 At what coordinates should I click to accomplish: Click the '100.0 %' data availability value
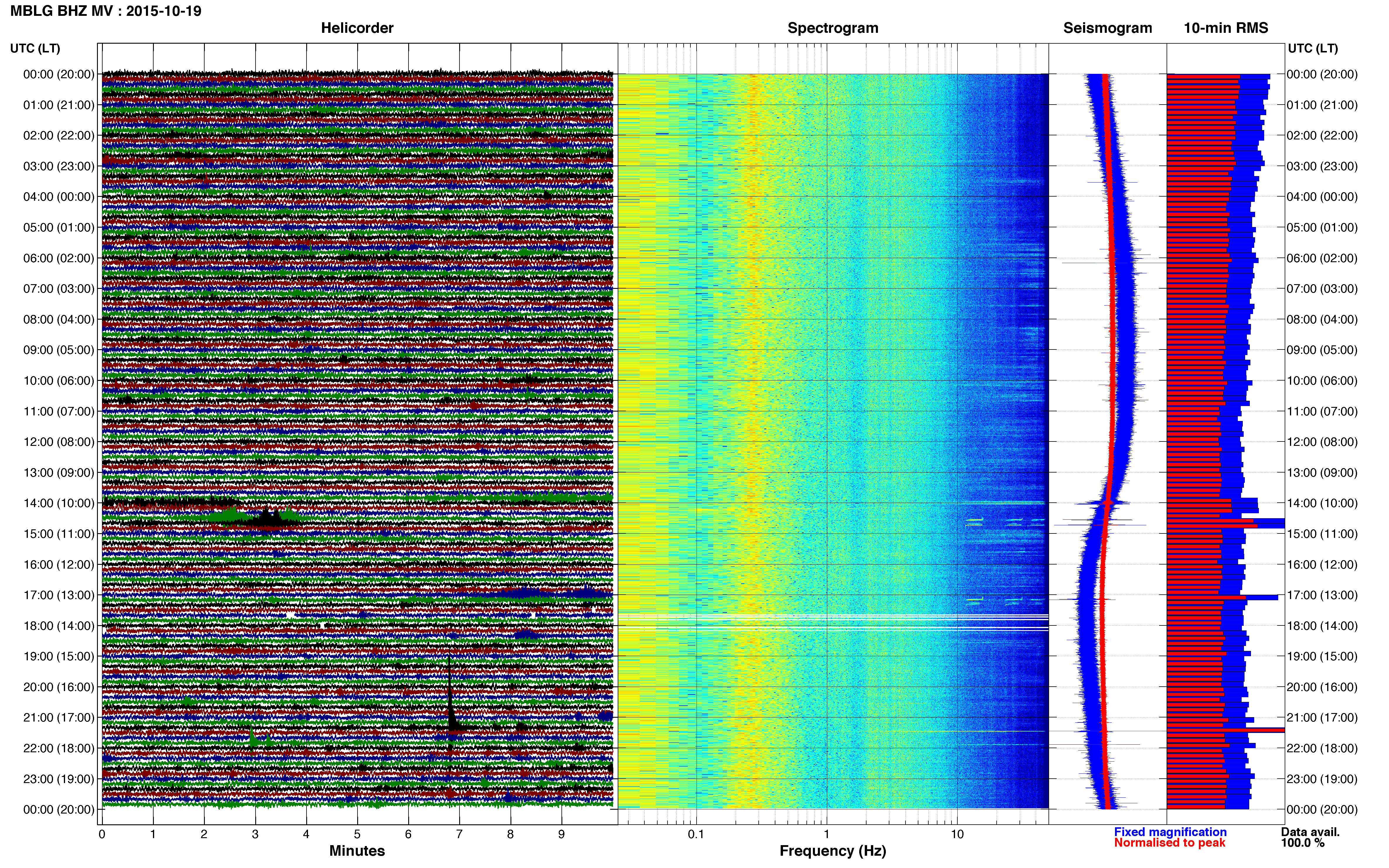click(1303, 843)
